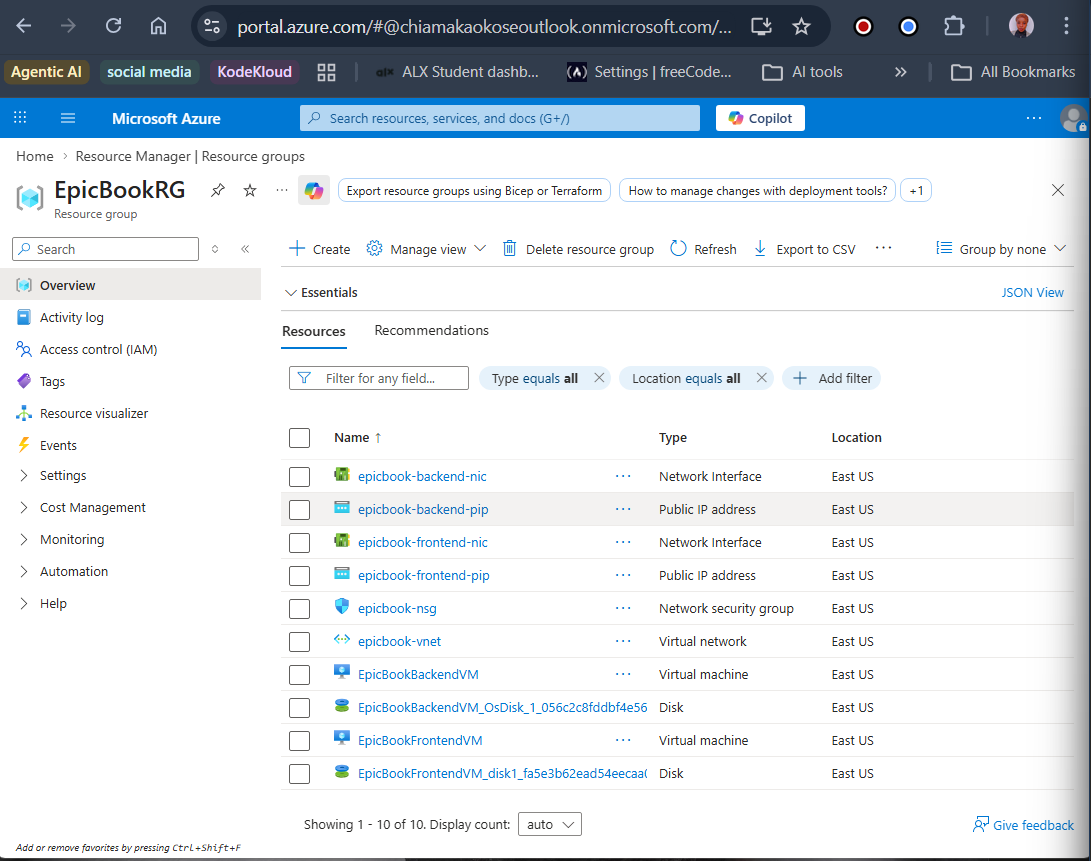Image resolution: width=1091 pixels, height=861 pixels.
Task: Click the Filter for any field input
Action: 379,378
